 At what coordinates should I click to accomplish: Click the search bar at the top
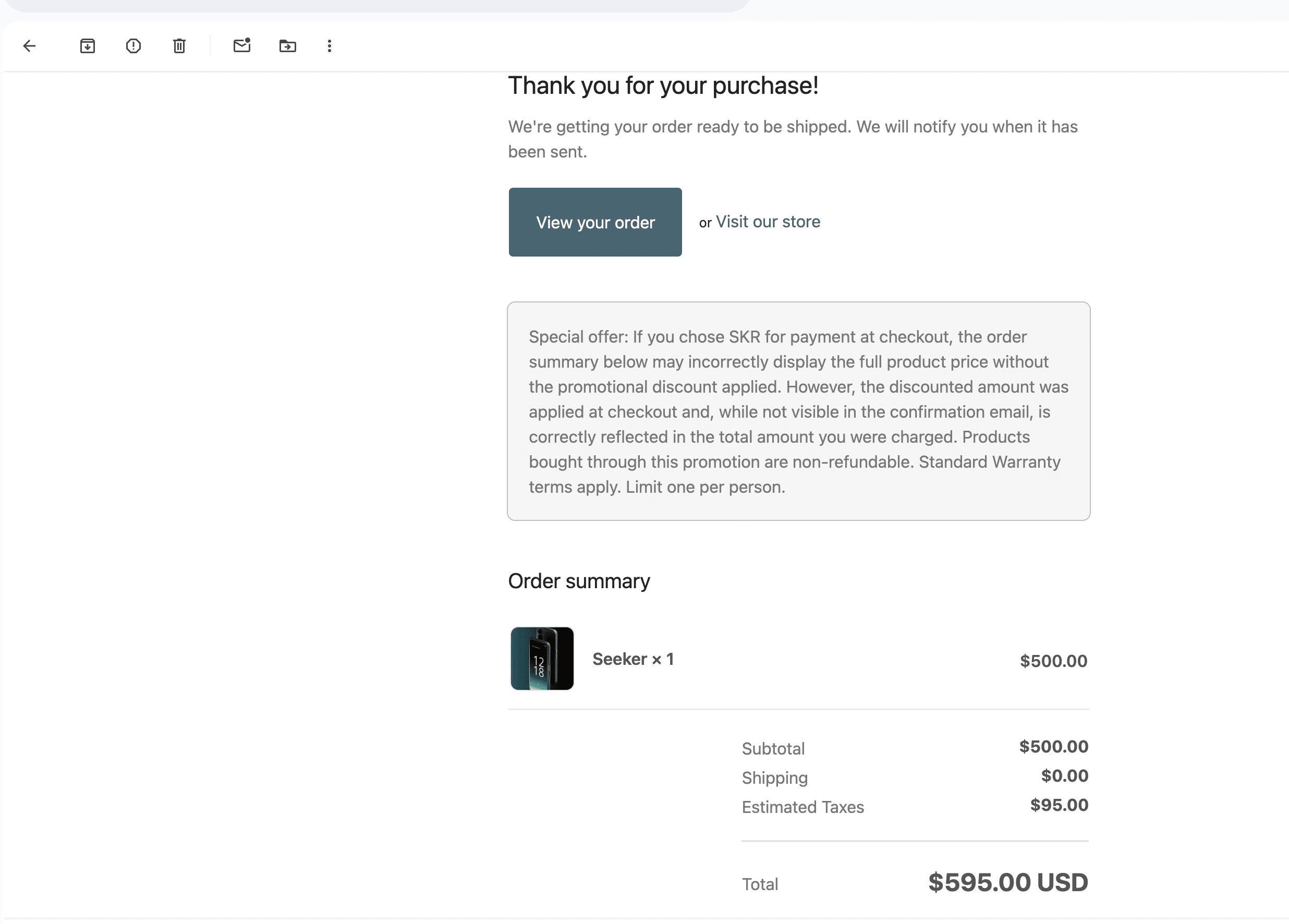point(375,6)
